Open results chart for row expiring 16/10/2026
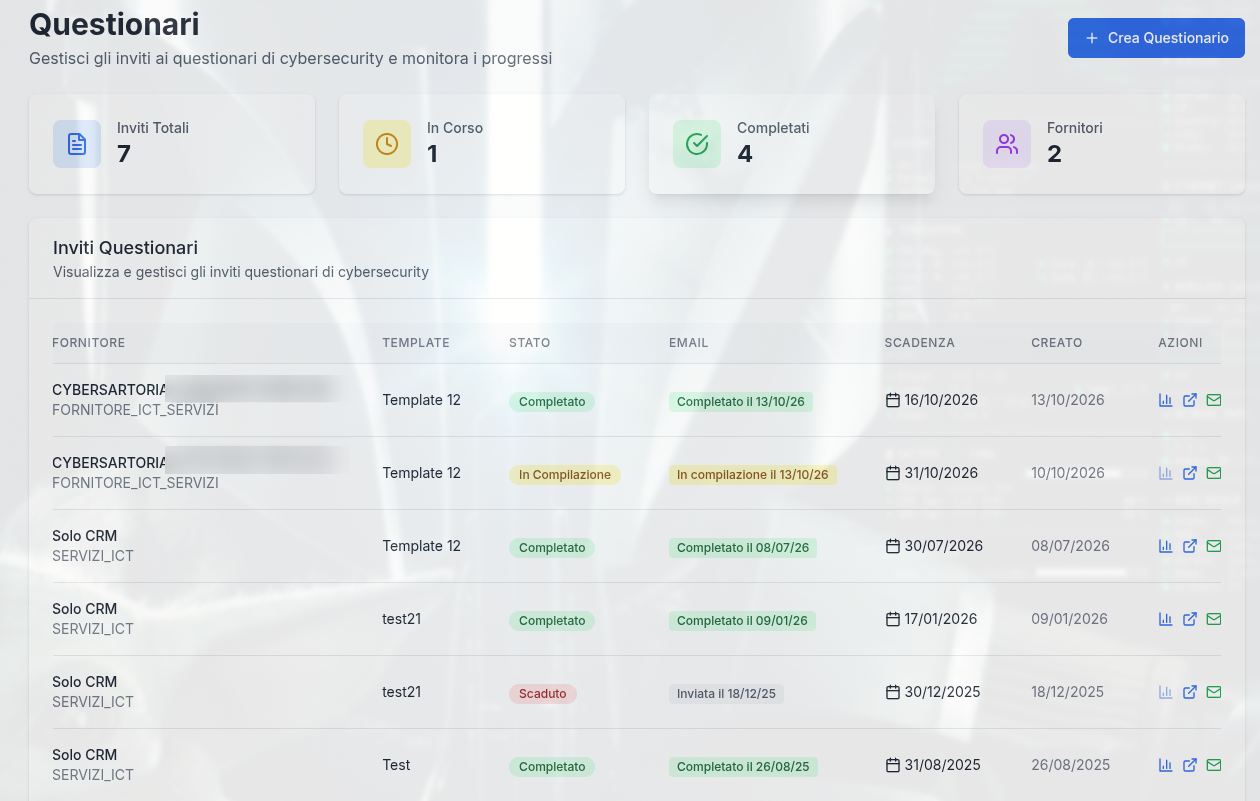Image resolution: width=1260 pixels, height=801 pixels. (x=1165, y=400)
